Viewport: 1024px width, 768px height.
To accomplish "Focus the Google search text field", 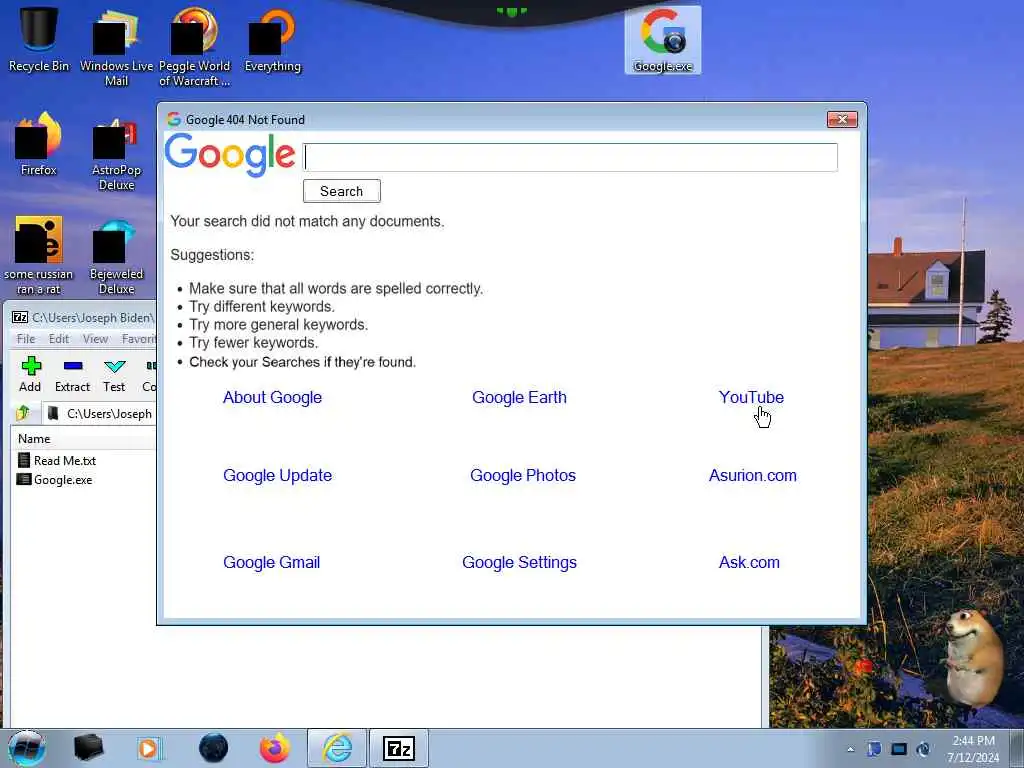I will pos(570,157).
